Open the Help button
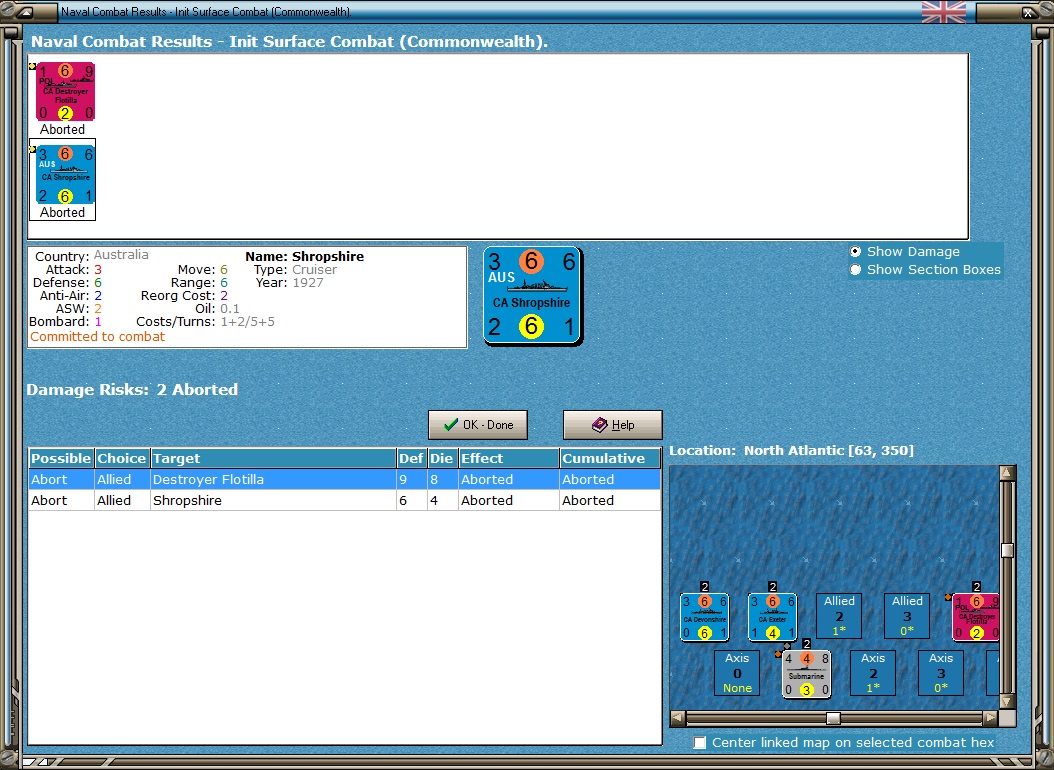The image size is (1054, 770). coord(612,425)
